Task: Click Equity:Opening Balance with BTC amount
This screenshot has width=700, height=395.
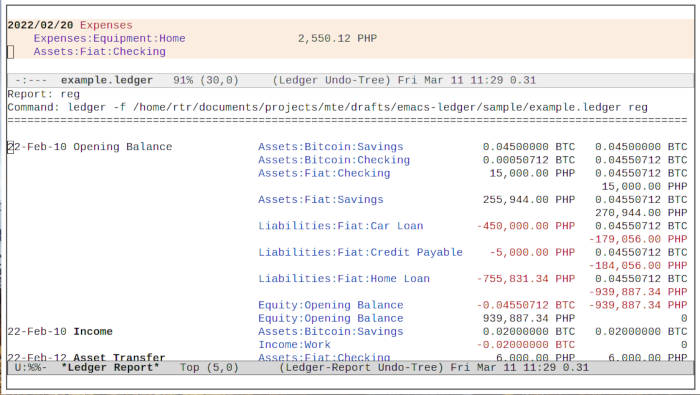Action: point(330,305)
